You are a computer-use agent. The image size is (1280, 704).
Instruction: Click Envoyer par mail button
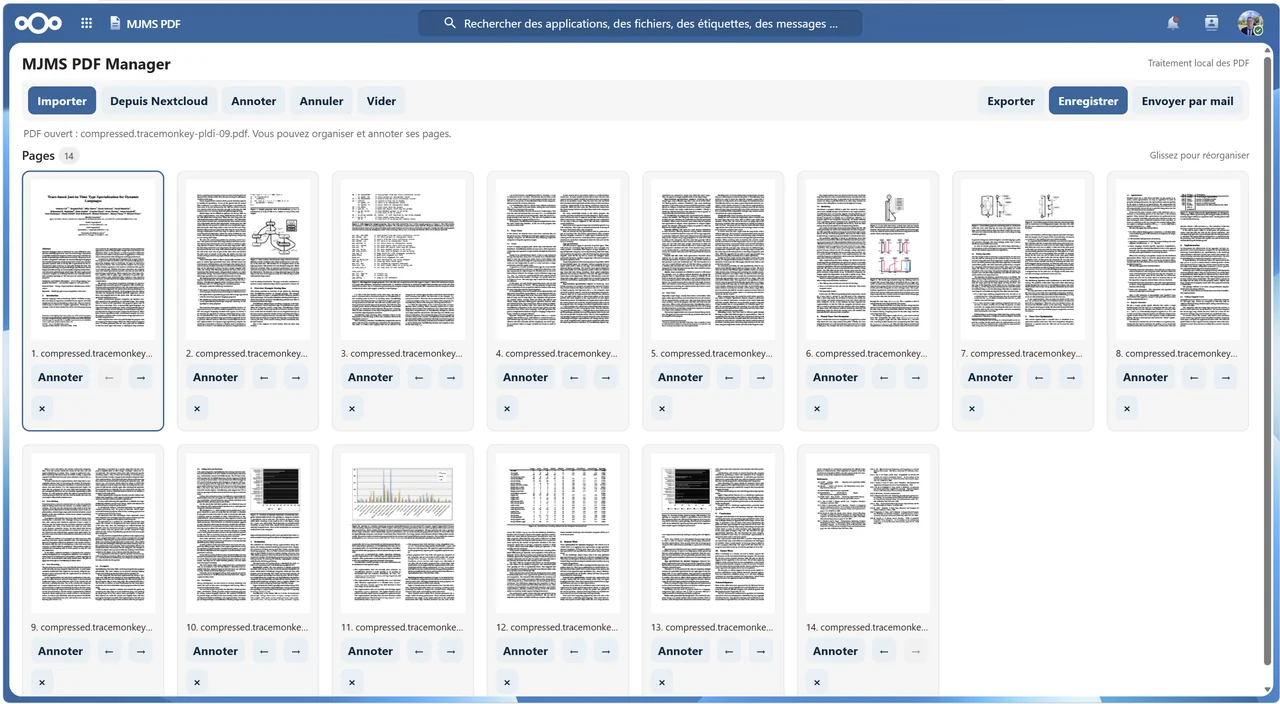(1187, 101)
